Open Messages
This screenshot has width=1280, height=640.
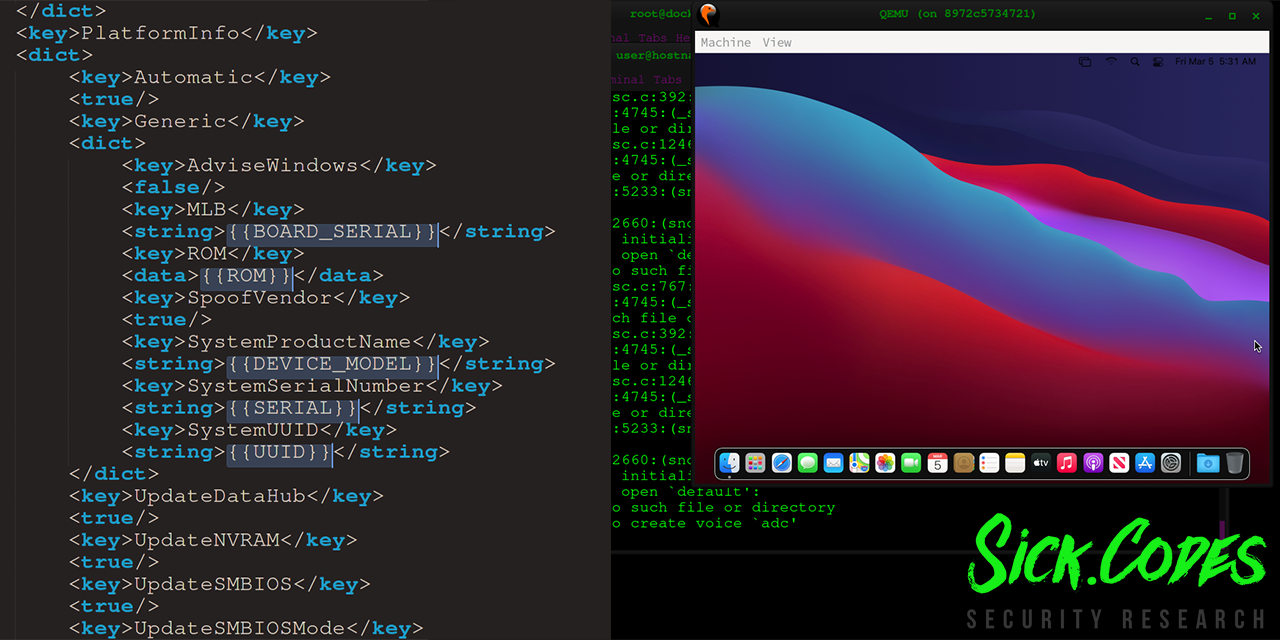[807, 463]
